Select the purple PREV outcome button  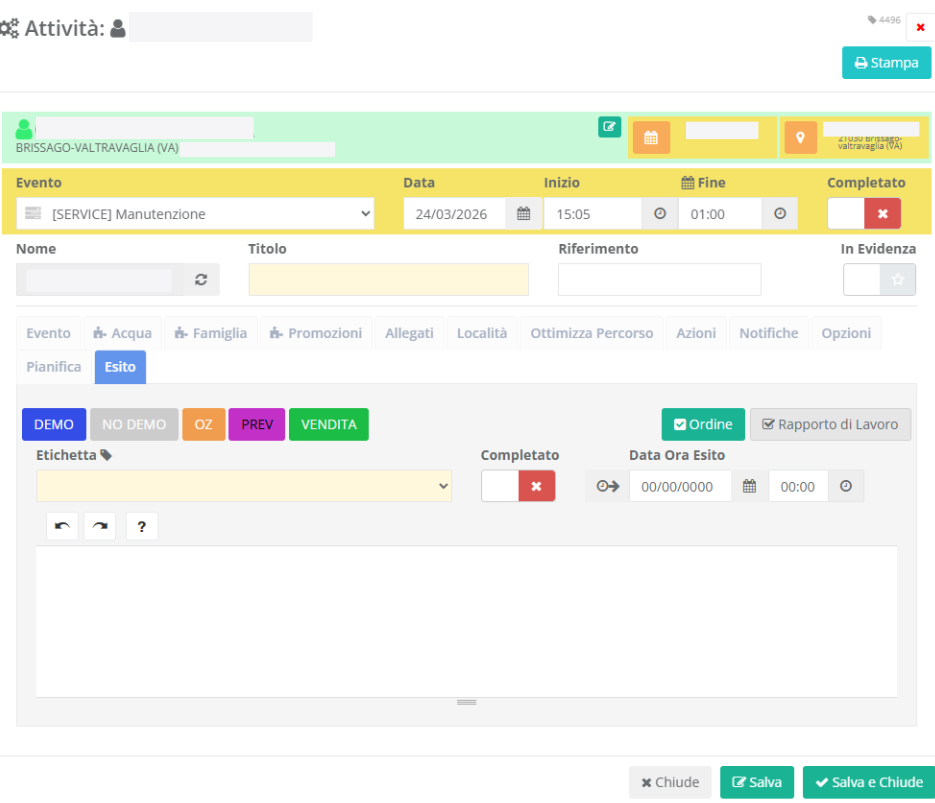tap(257, 424)
